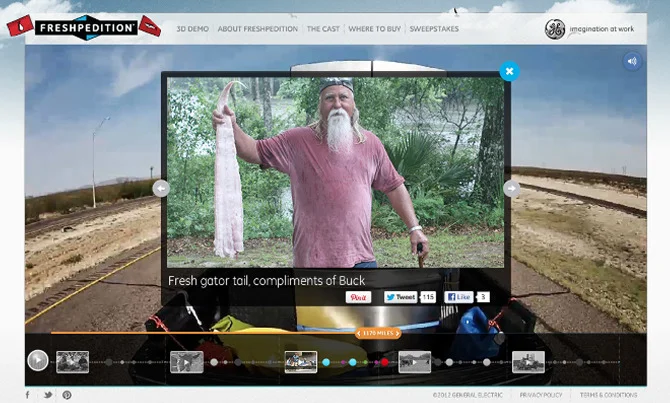
Task: Select the red dot on timeline
Action: 385,362
